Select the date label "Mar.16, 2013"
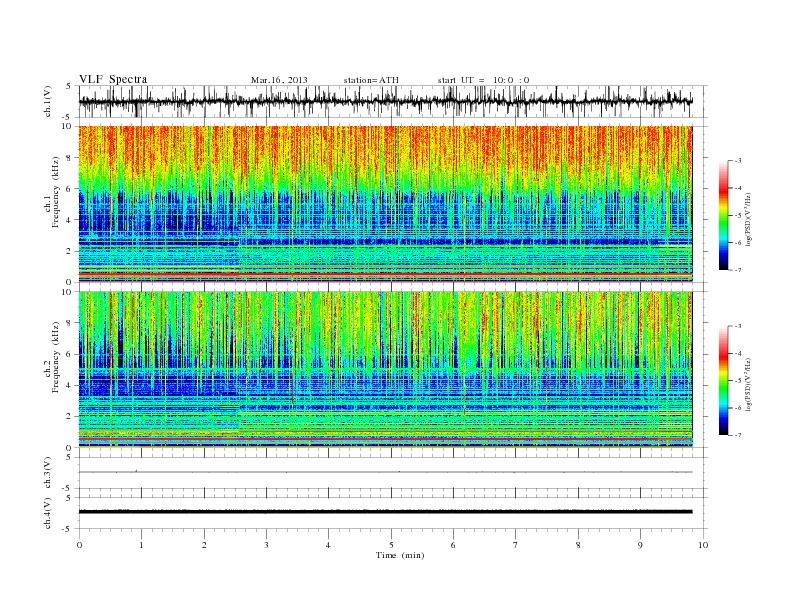 tap(279, 80)
